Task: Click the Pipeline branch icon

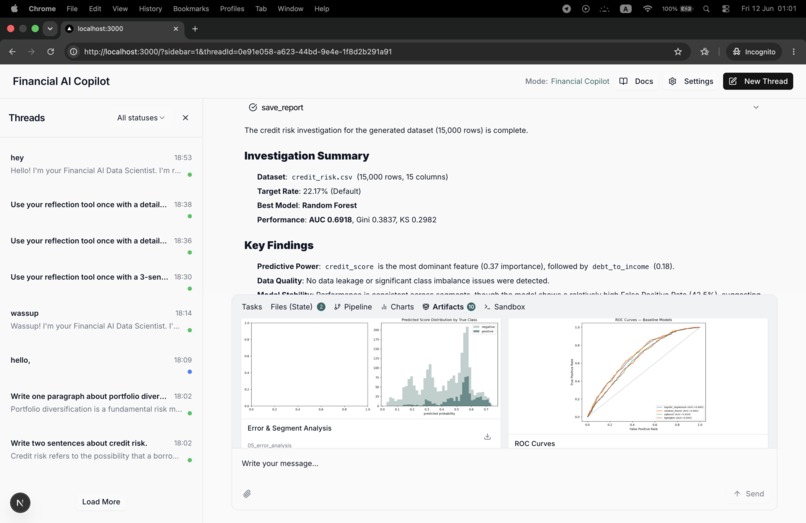Action: coord(337,307)
